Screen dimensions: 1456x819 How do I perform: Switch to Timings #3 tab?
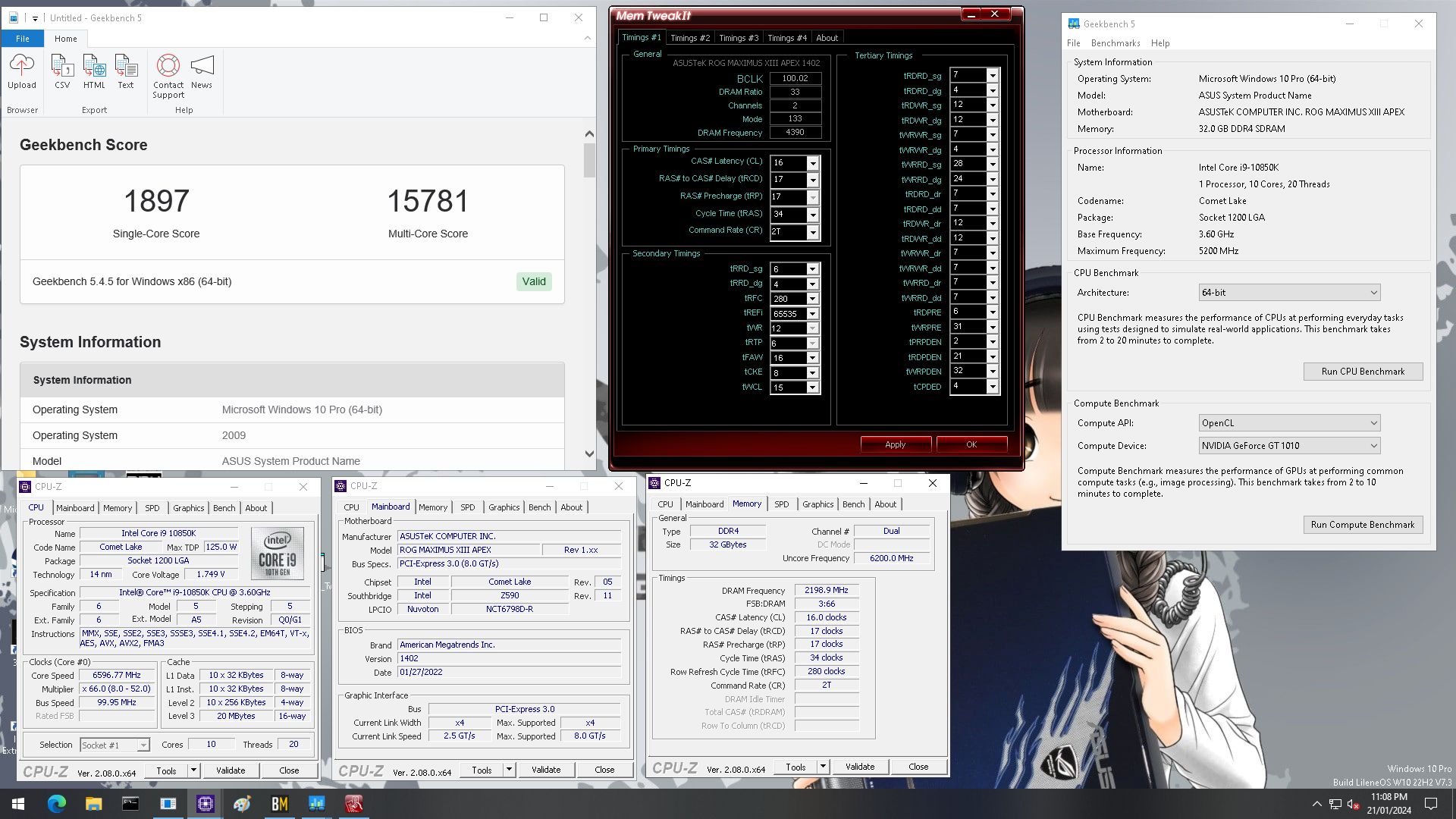pyautogui.click(x=739, y=38)
